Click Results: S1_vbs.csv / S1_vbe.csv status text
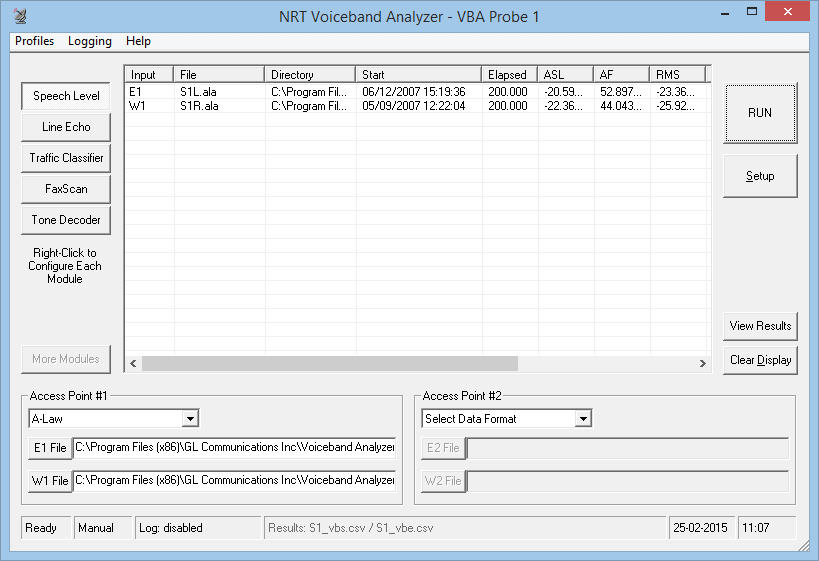The image size is (819, 561). 350,528
